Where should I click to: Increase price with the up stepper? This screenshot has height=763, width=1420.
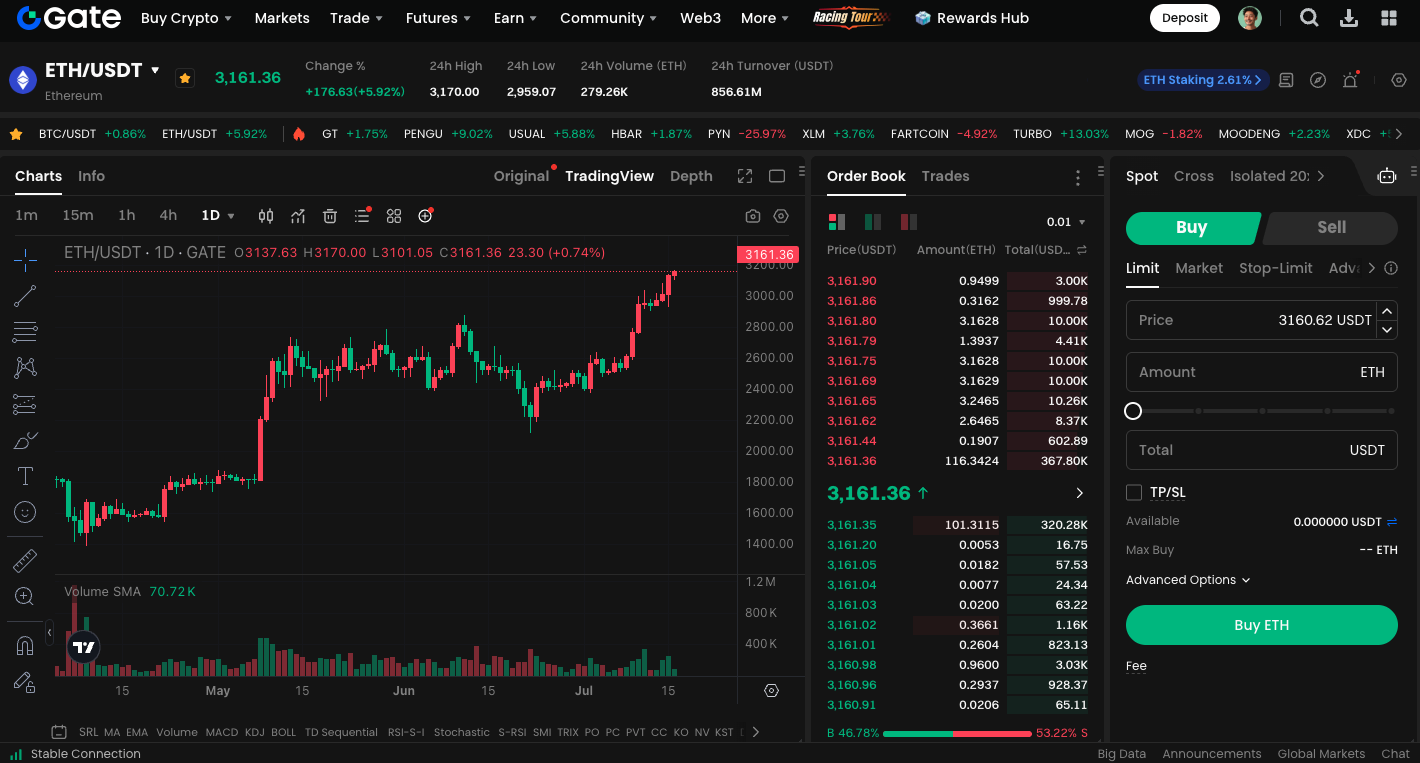coord(1387,311)
